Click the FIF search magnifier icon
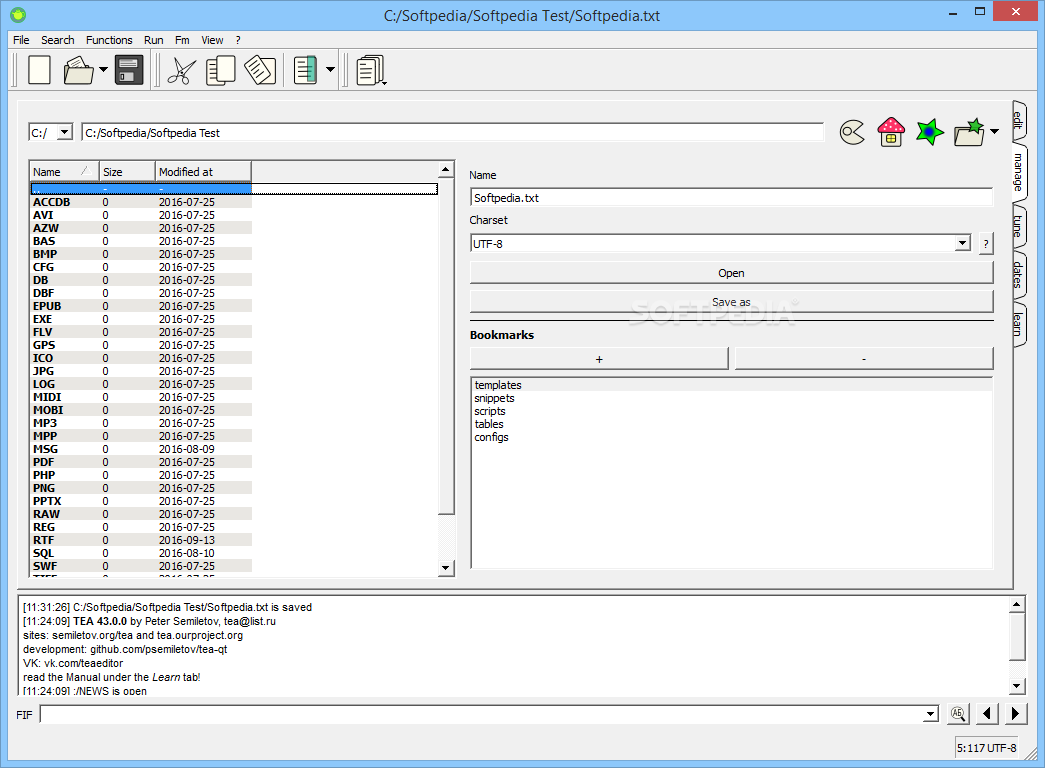Screen dimensions: 1045x768 coord(958,713)
